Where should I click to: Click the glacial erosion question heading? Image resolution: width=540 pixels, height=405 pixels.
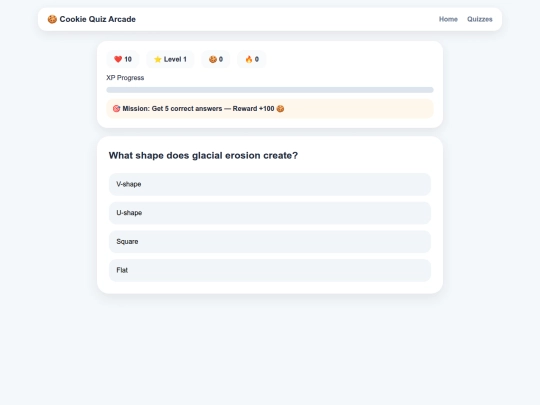(203, 156)
